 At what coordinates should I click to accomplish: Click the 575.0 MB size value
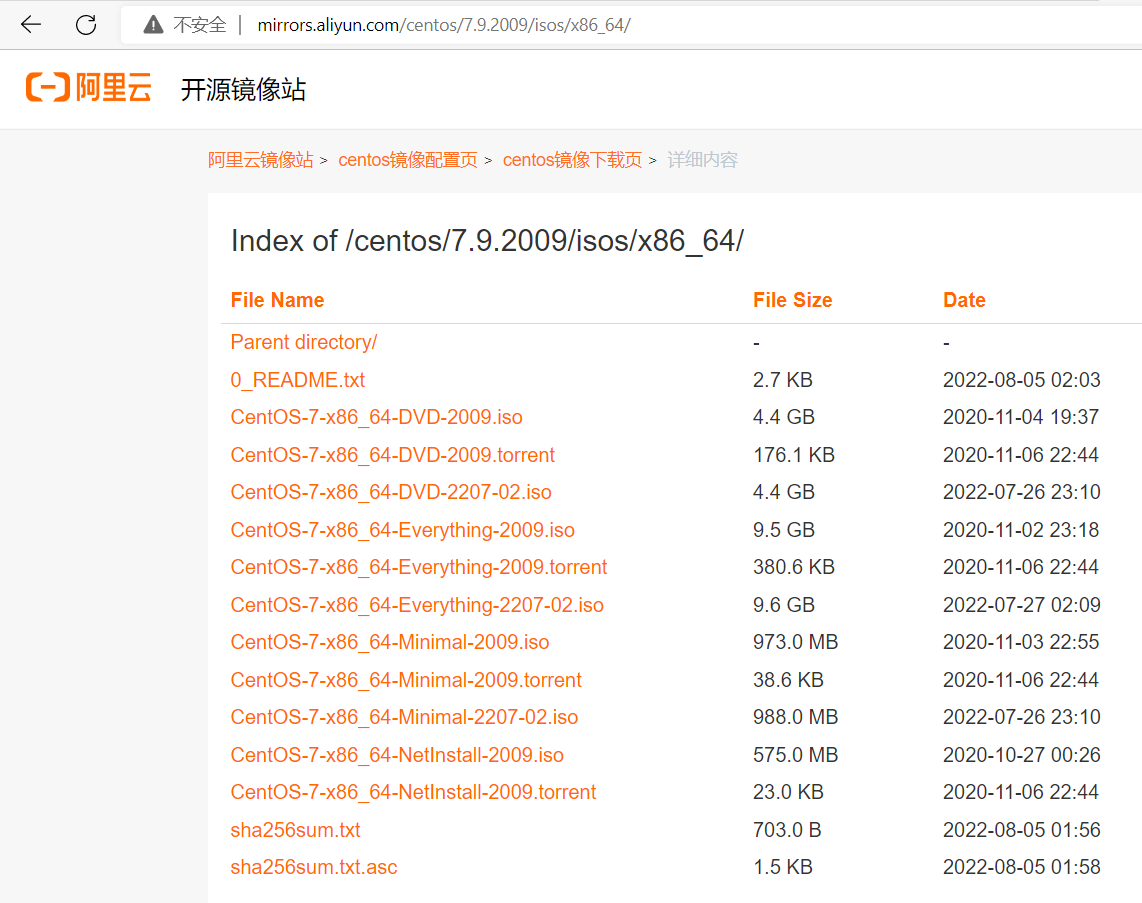click(x=795, y=755)
